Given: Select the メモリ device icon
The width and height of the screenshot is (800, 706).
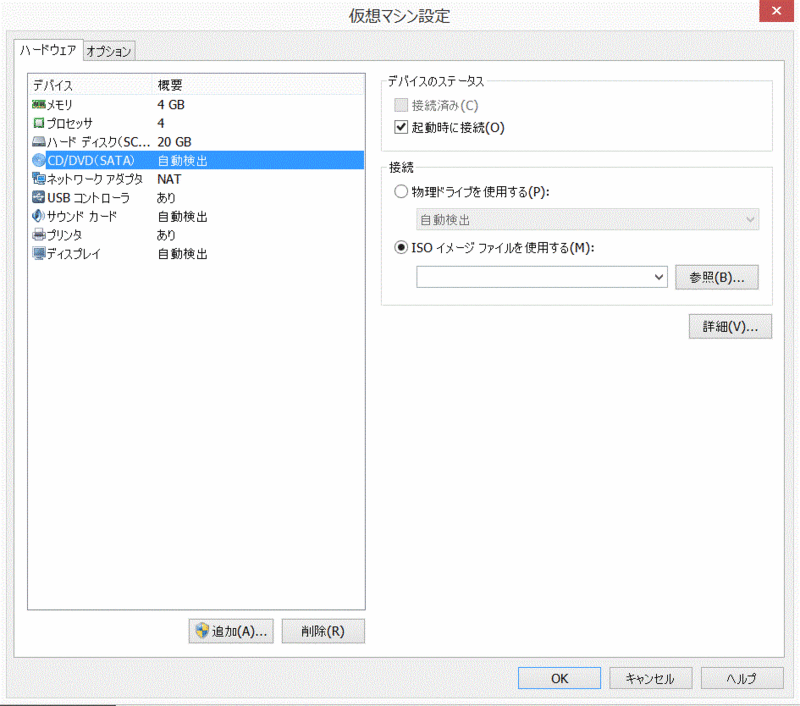Looking at the screenshot, I should [x=36, y=104].
